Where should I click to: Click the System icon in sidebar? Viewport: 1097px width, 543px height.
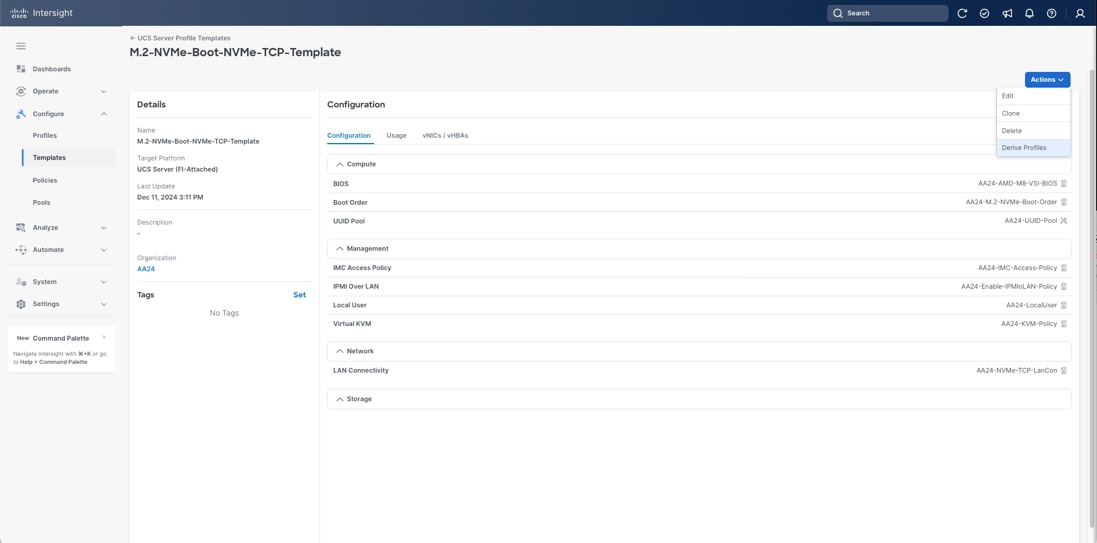click(21, 281)
